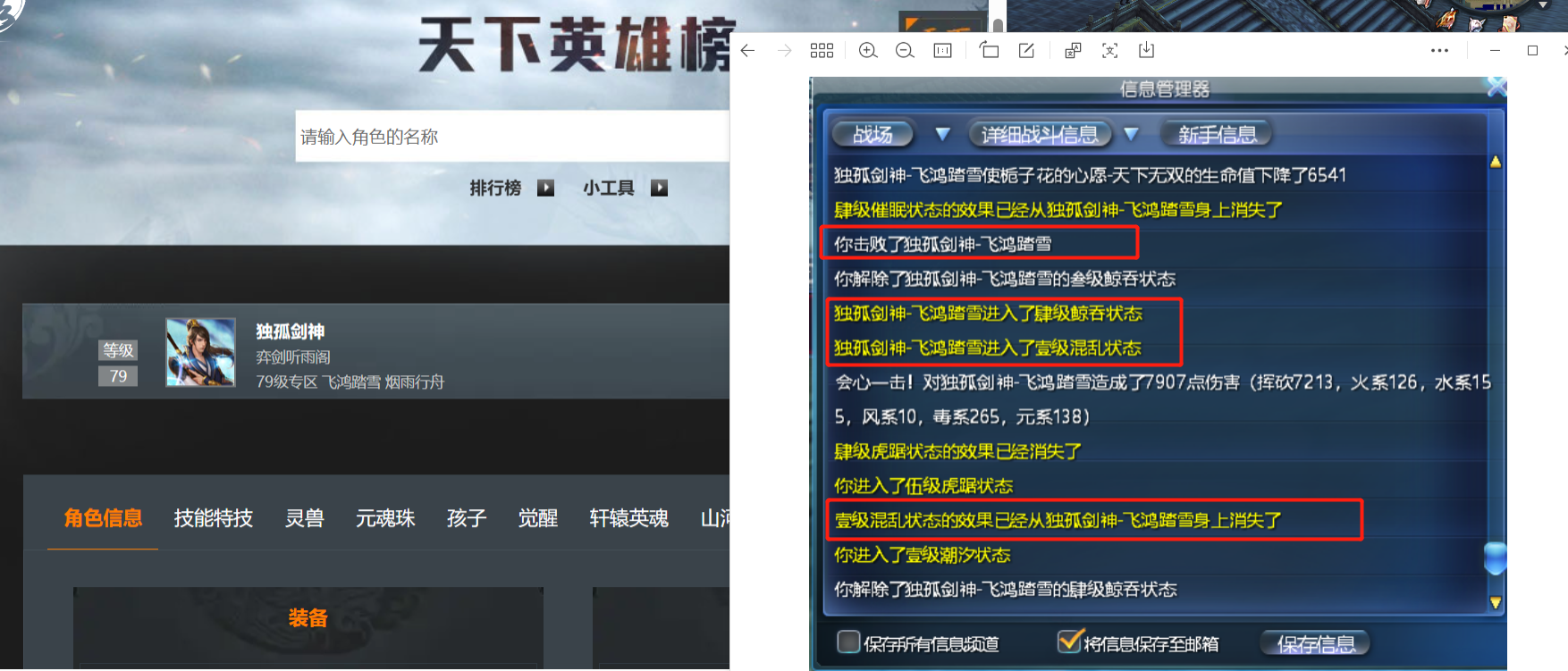
Task: Go back to previous image in viewer
Action: [x=748, y=51]
